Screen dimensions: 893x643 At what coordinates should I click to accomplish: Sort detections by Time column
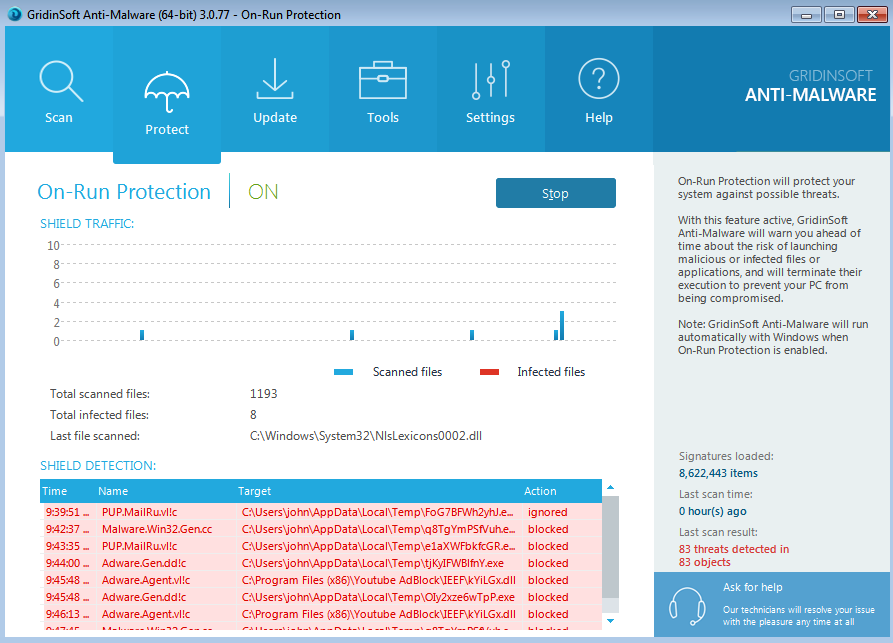coord(56,491)
